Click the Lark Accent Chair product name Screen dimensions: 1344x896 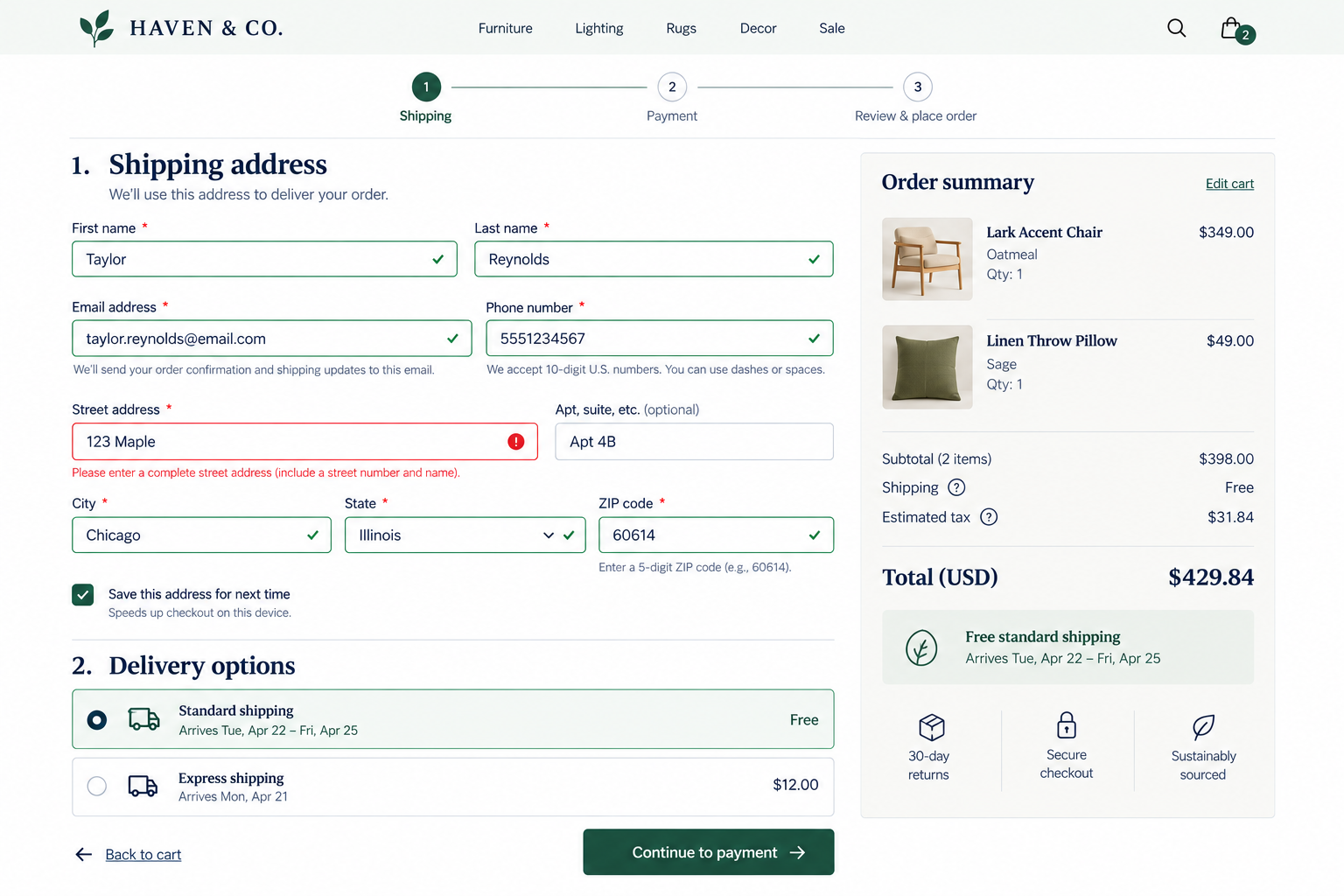click(1044, 233)
